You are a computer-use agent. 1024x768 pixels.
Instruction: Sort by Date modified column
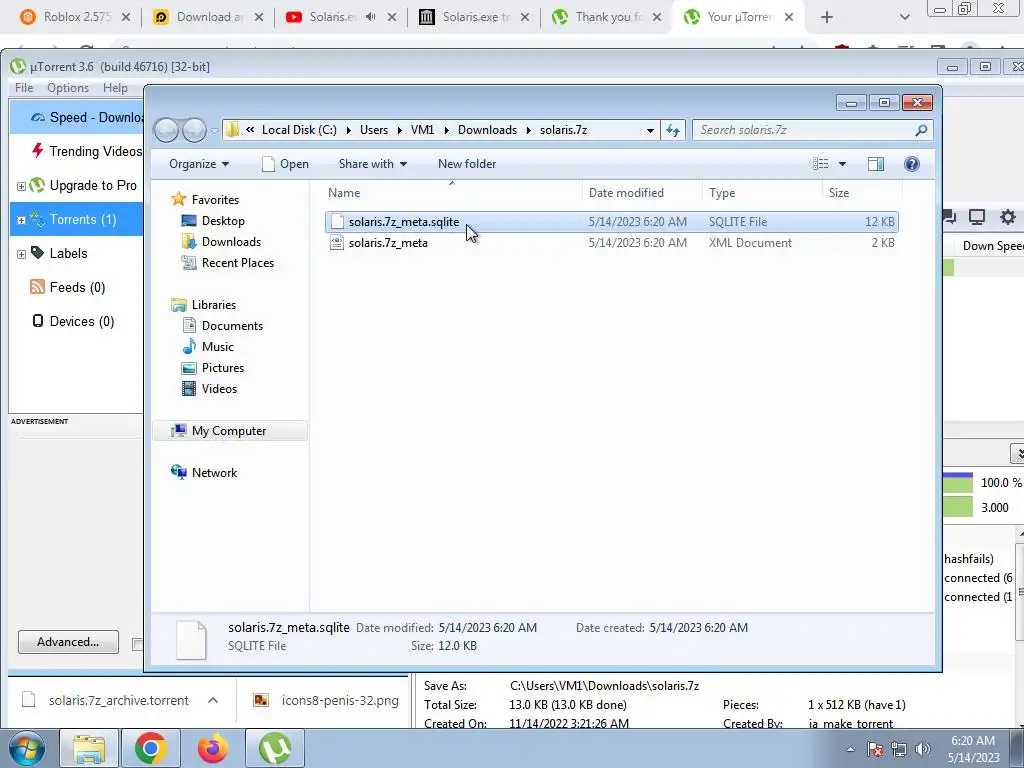626,193
